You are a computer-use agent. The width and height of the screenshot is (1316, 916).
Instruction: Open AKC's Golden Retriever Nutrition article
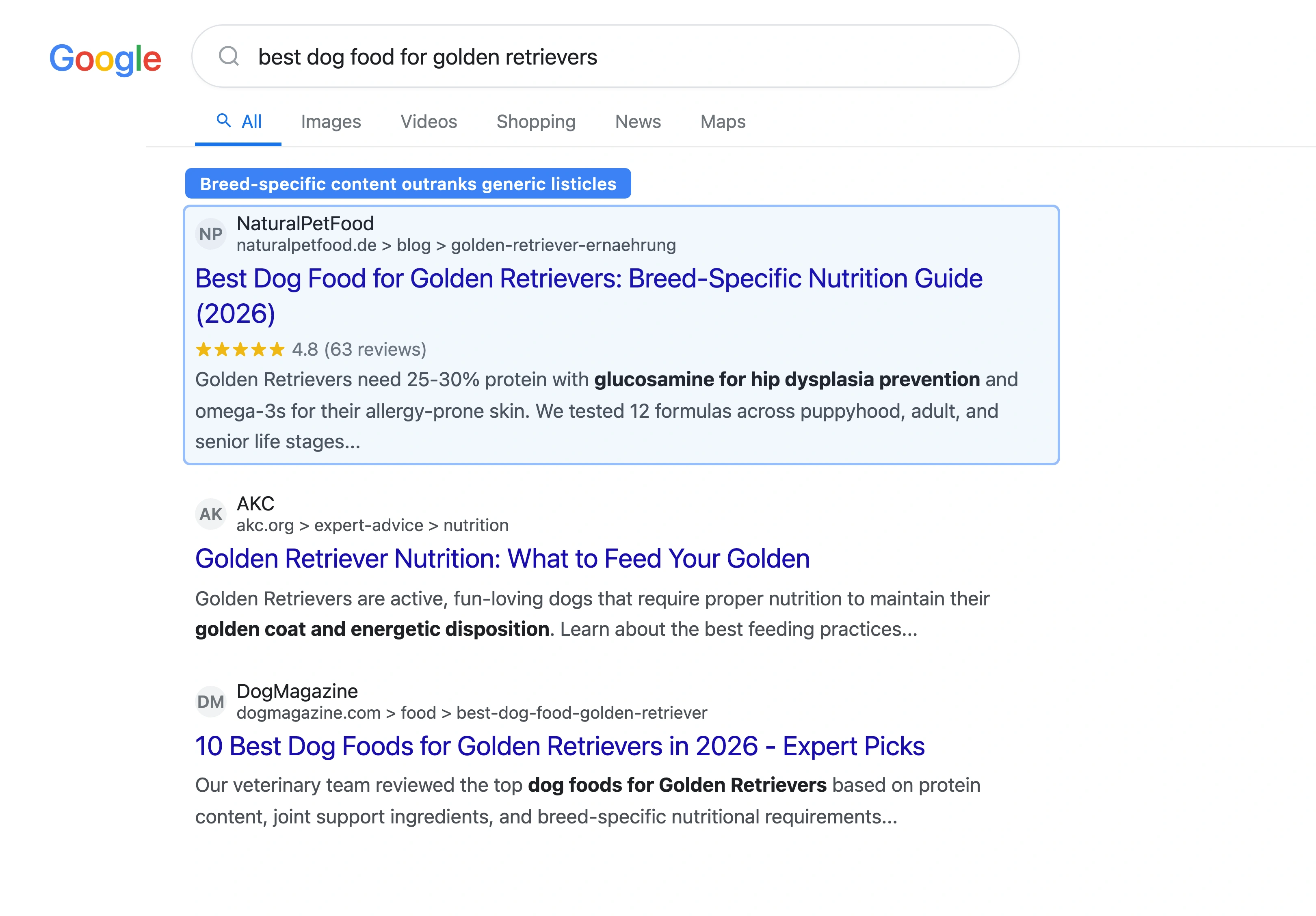point(502,559)
